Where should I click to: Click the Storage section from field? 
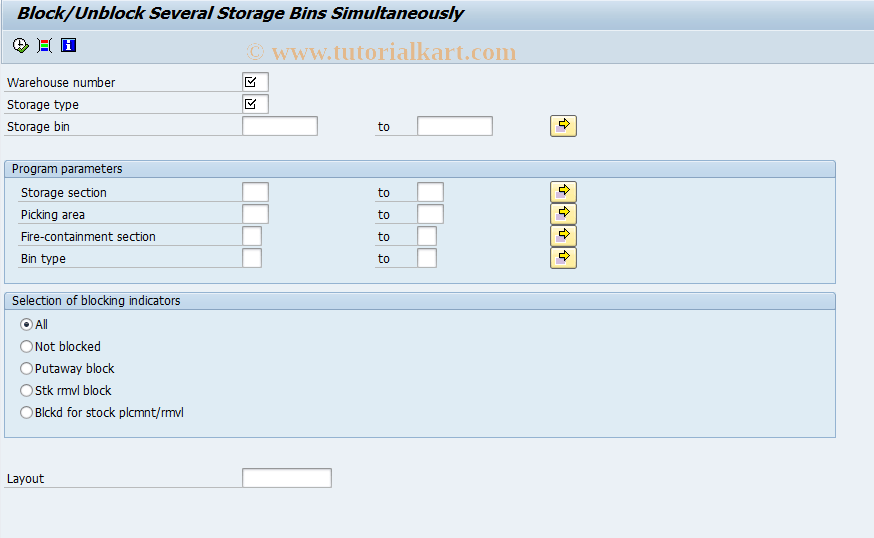point(255,192)
